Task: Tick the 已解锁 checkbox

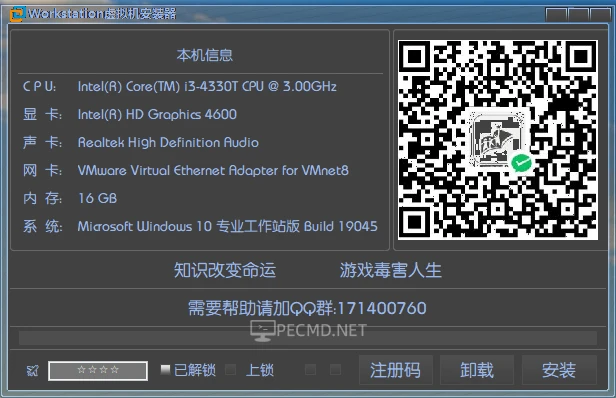Action: click(165, 369)
